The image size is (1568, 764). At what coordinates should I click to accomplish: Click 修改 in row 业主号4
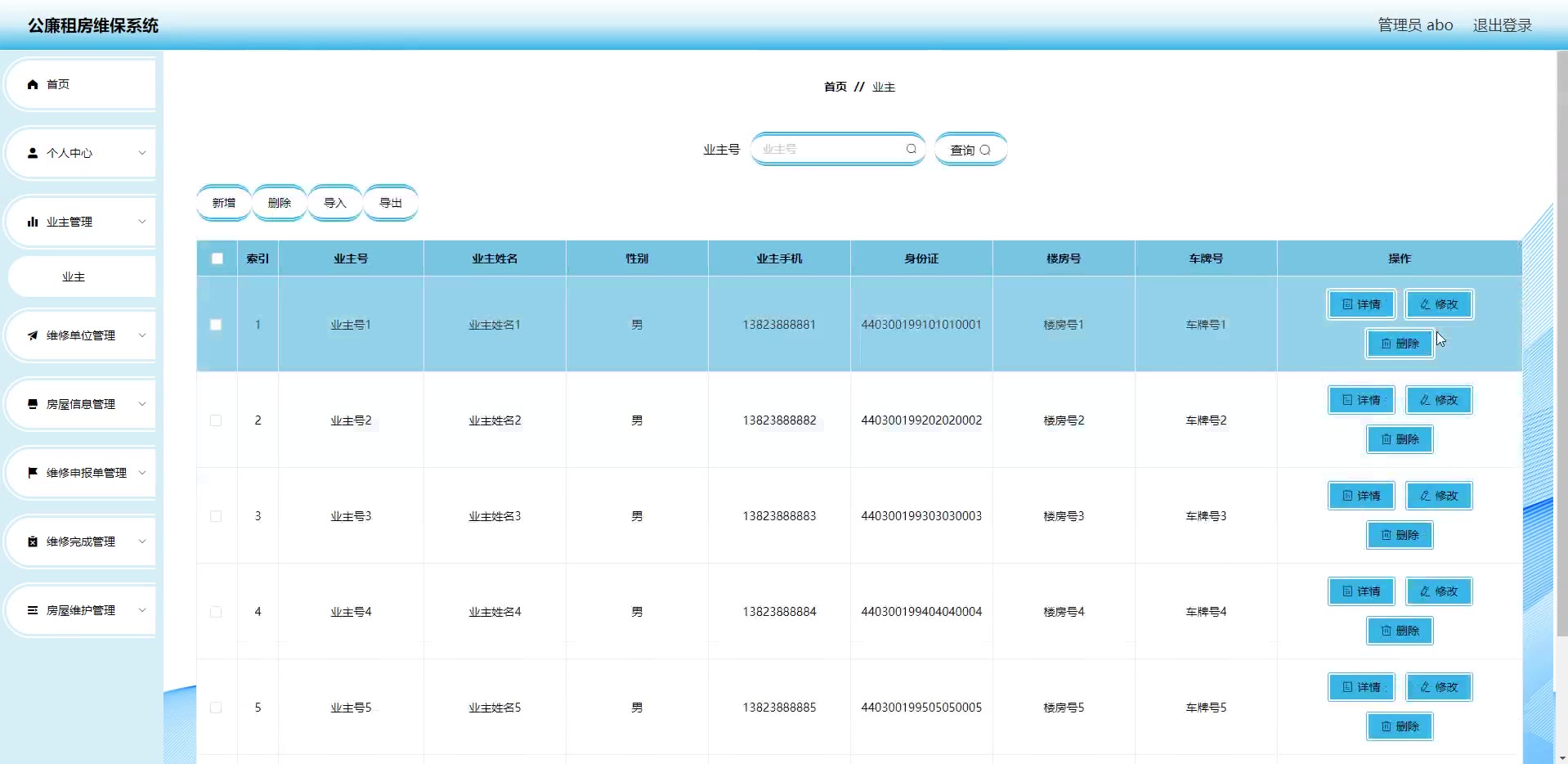tap(1439, 591)
